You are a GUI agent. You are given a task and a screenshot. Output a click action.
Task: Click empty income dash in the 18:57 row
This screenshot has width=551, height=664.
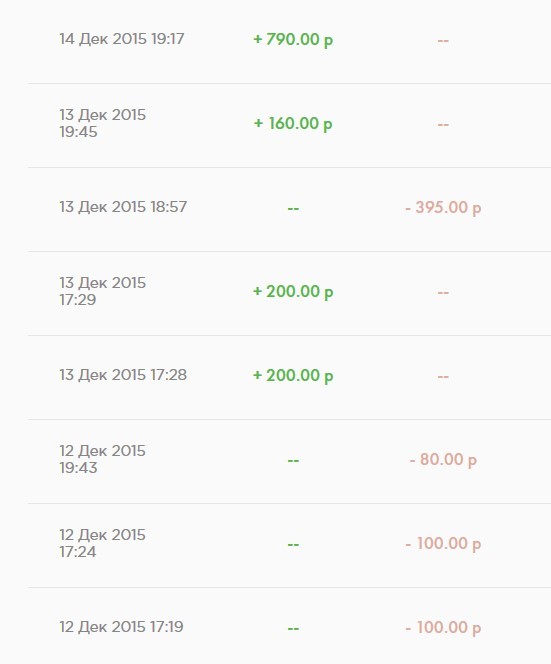coord(293,208)
